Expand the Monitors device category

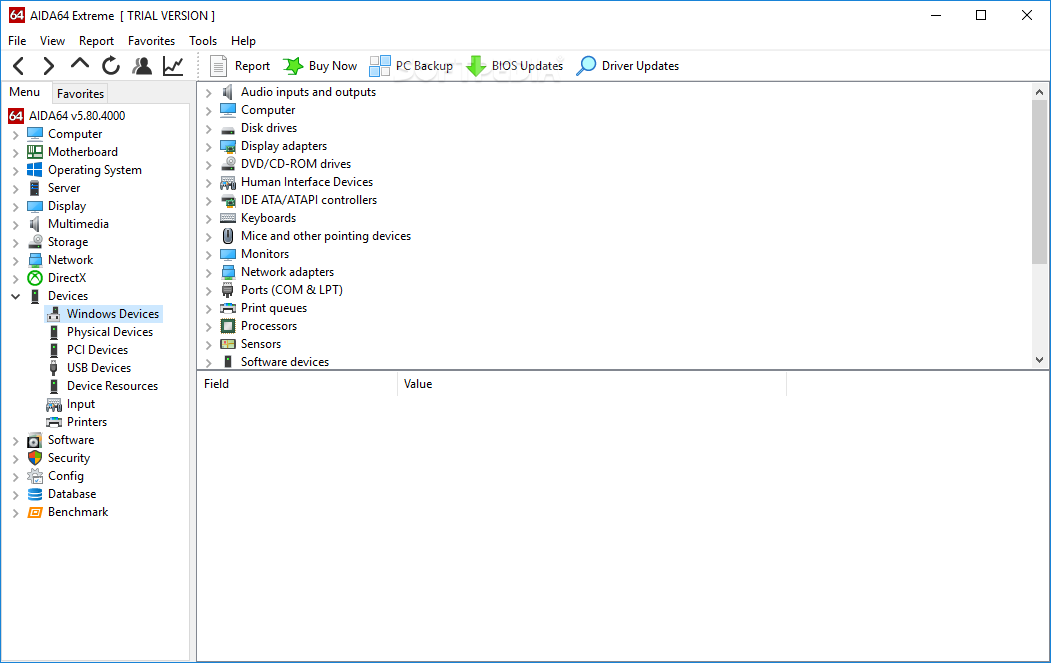[x=208, y=255]
